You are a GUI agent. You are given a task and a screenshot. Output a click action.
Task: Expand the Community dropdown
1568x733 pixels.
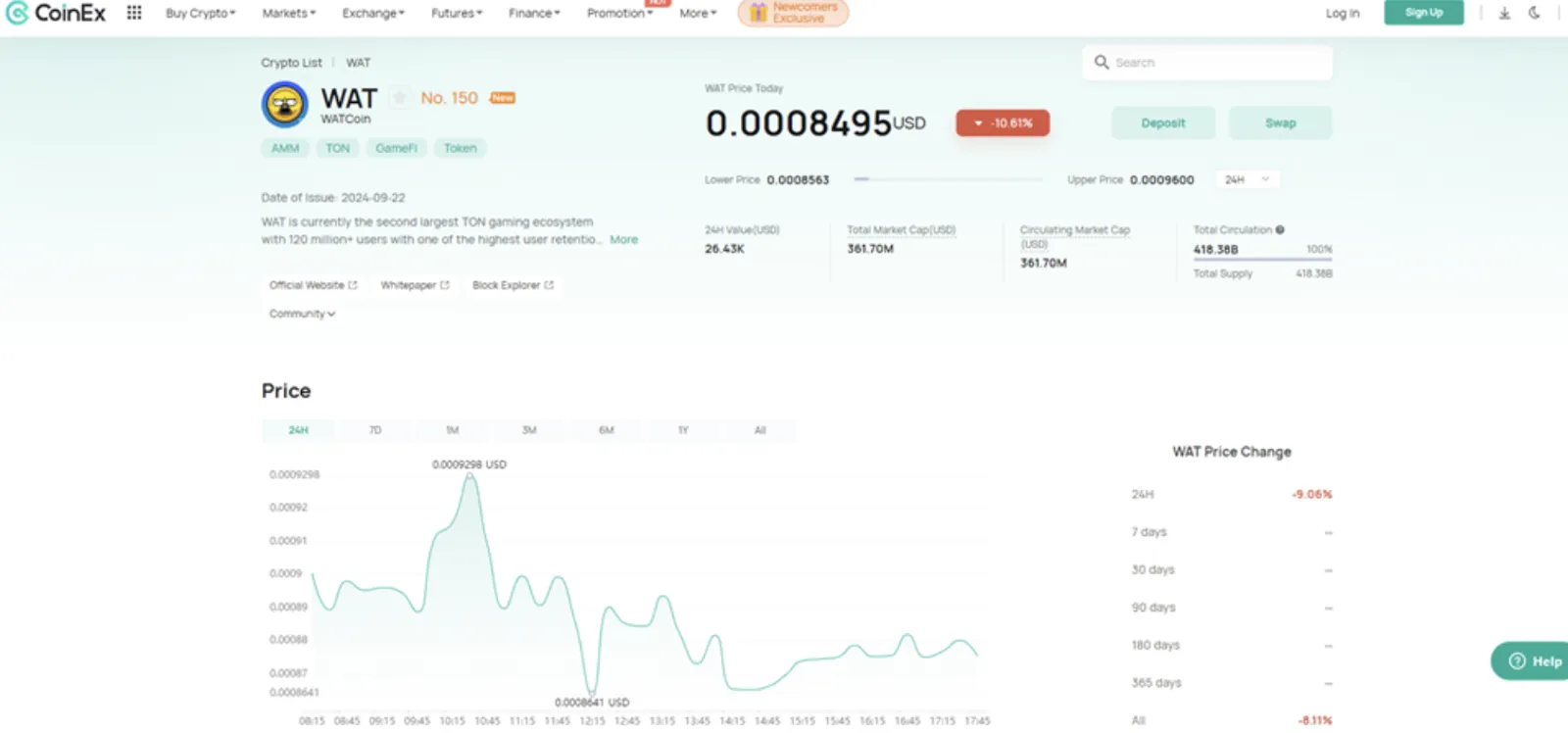(x=302, y=314)
